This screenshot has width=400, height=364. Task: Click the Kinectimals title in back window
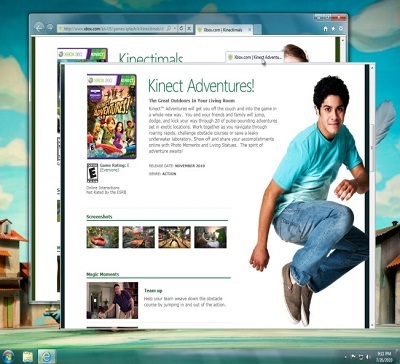point(151,58)
